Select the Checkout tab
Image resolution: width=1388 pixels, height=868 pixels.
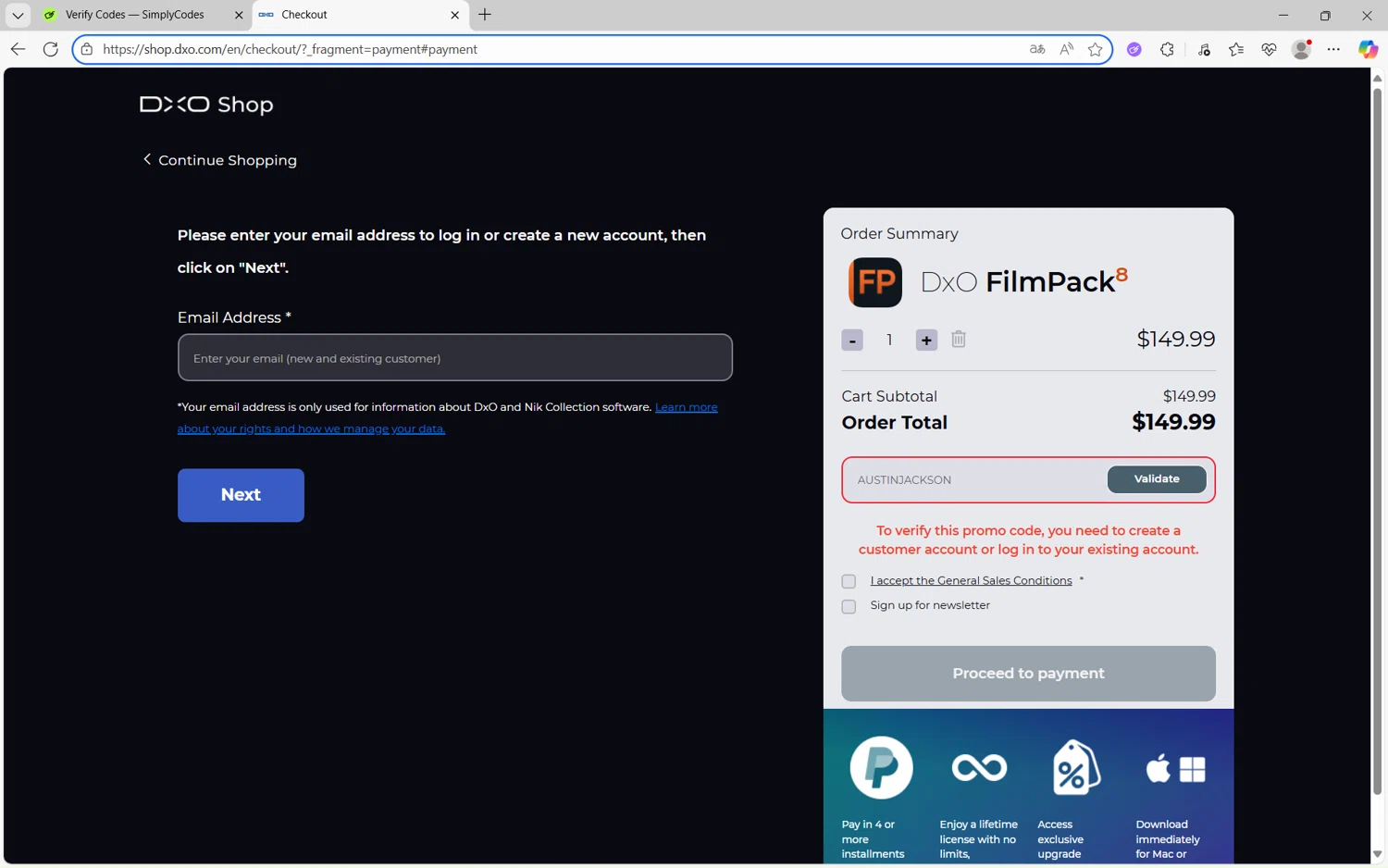352,15
